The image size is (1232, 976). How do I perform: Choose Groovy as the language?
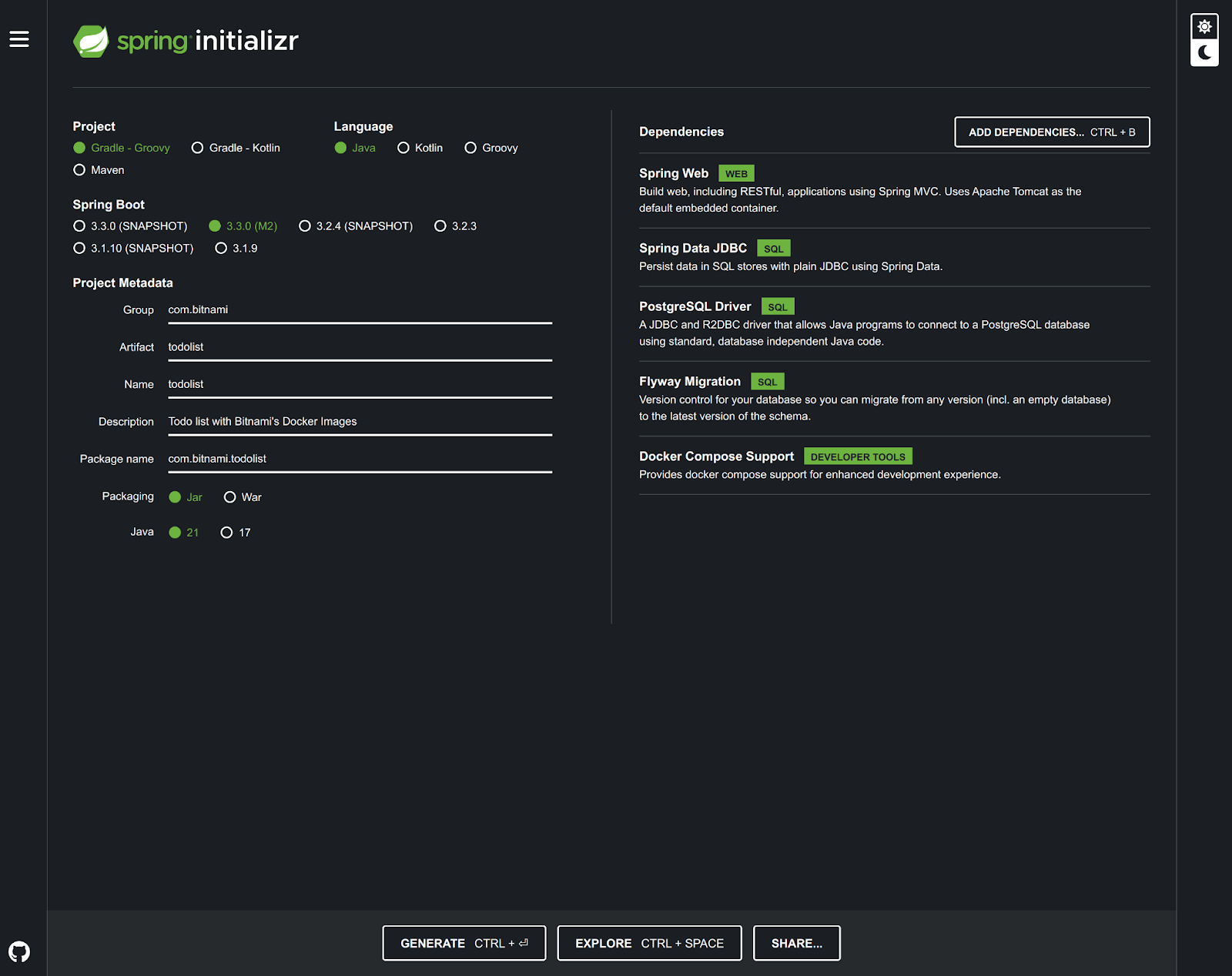[x=491, y=148]
